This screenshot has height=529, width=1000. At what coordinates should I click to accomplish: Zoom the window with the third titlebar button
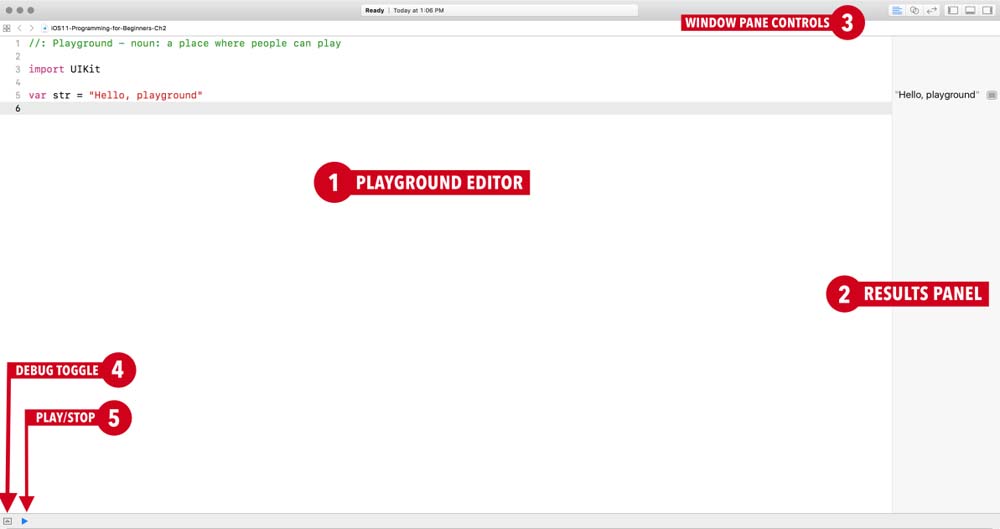[x=31, y=10]
